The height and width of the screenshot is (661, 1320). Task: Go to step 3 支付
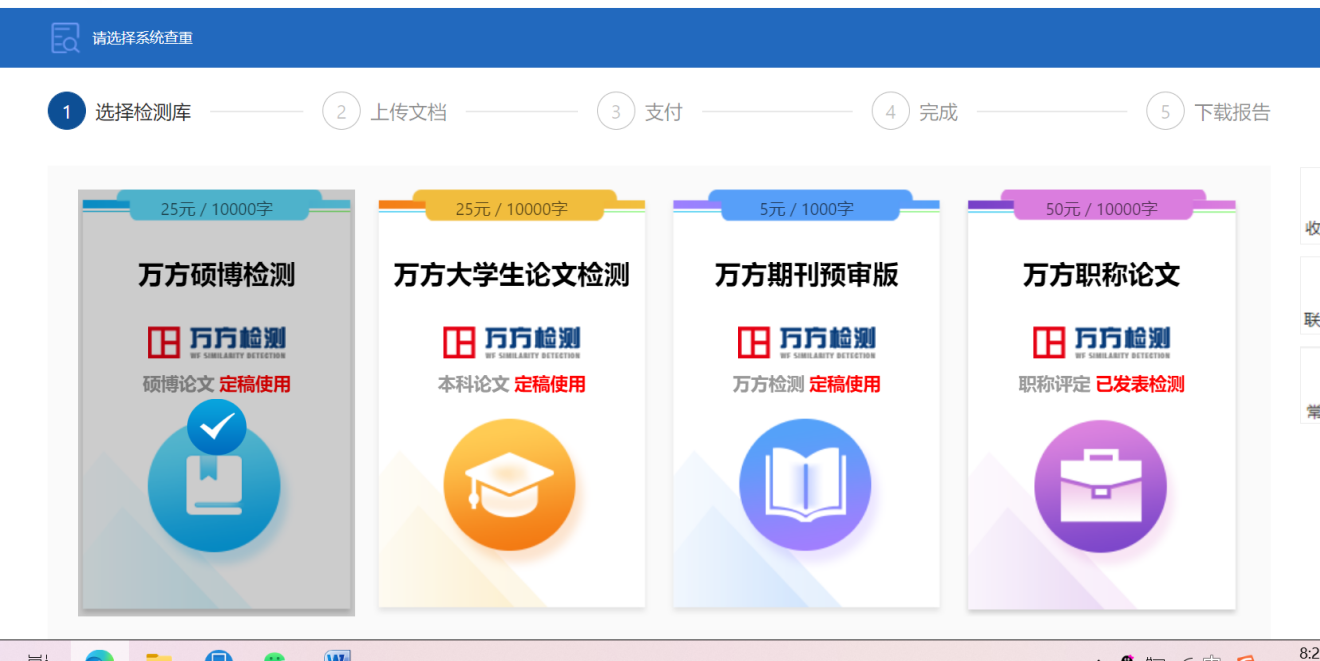(x=640, y=112)
